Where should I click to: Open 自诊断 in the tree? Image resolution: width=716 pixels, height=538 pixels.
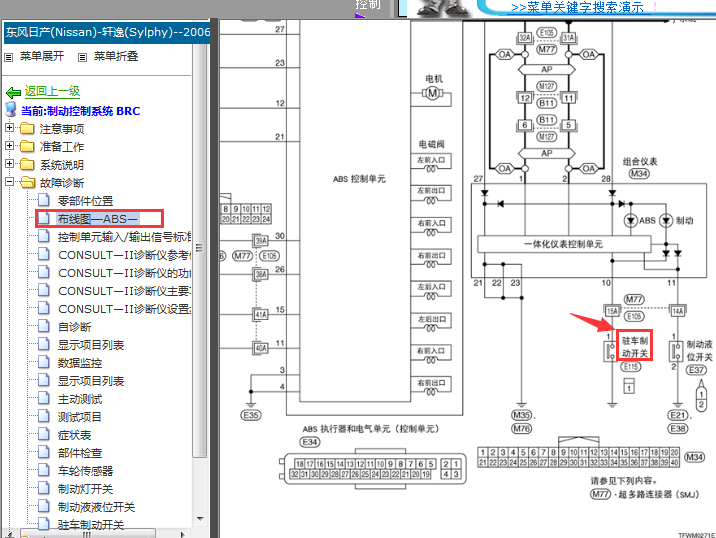(74, 327)
